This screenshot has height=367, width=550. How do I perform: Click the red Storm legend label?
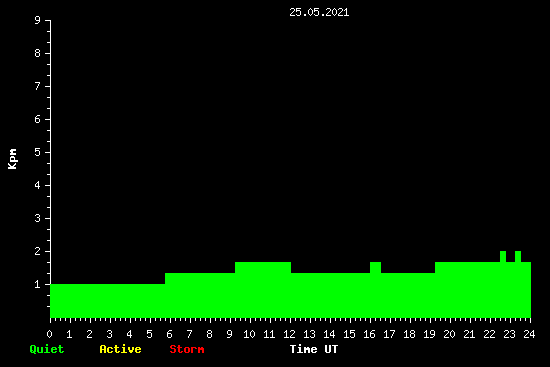(187, 349)
